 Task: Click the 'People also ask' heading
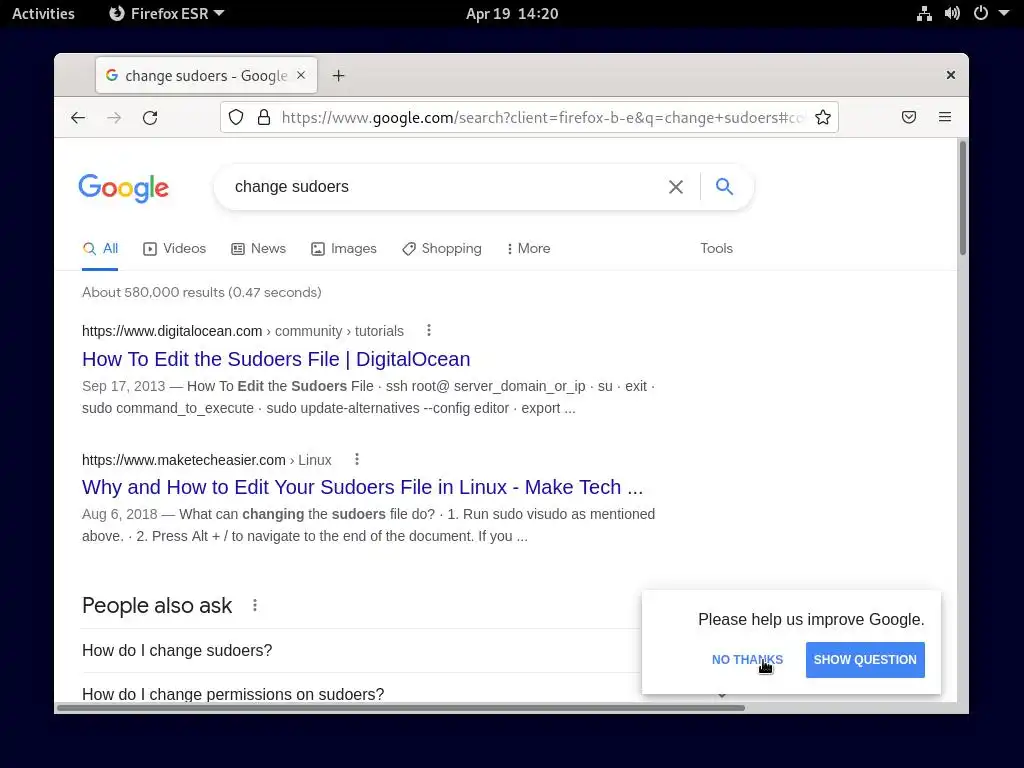[x=157, y=605]
